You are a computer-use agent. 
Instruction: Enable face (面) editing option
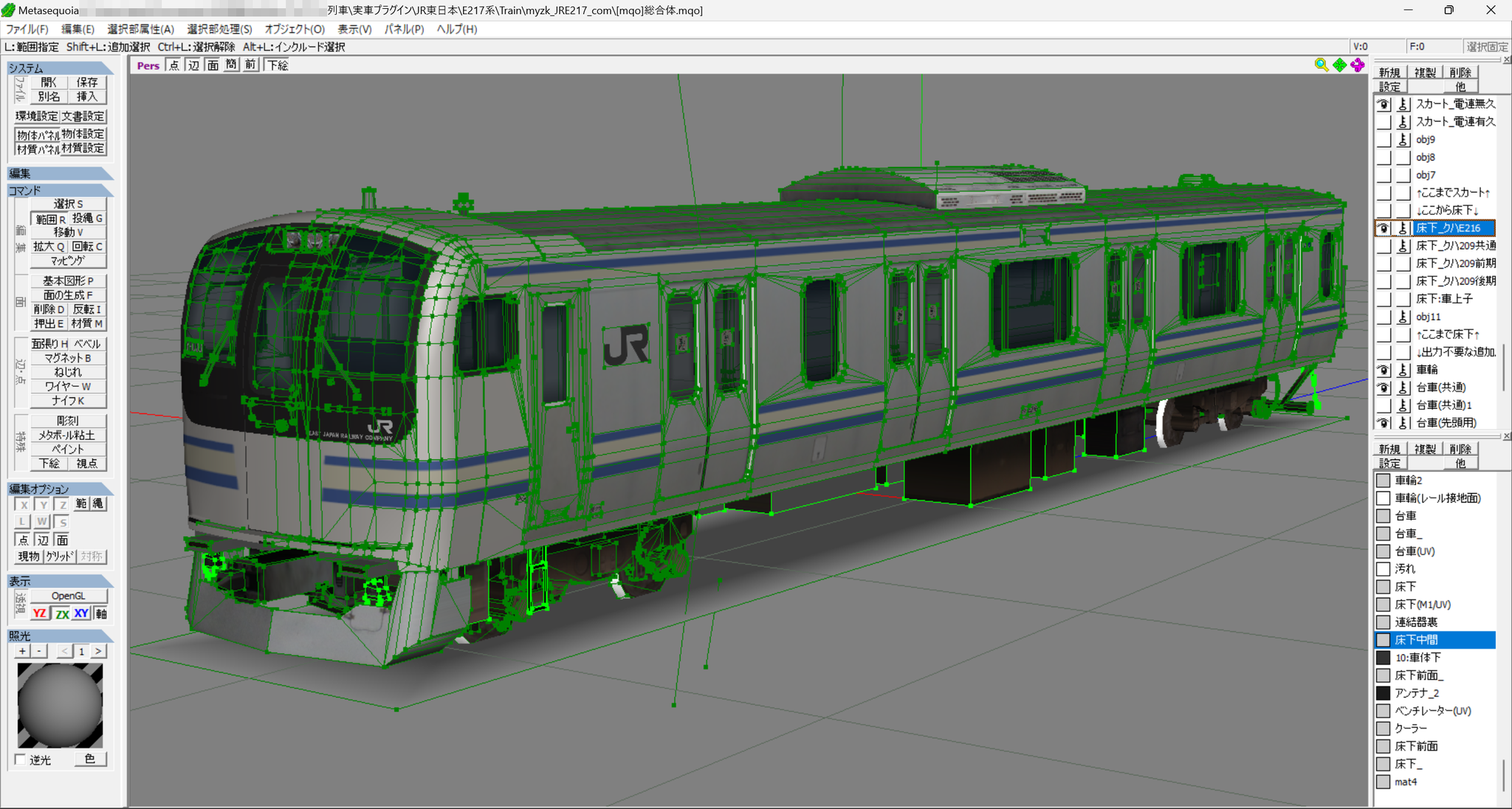point(63,540)
